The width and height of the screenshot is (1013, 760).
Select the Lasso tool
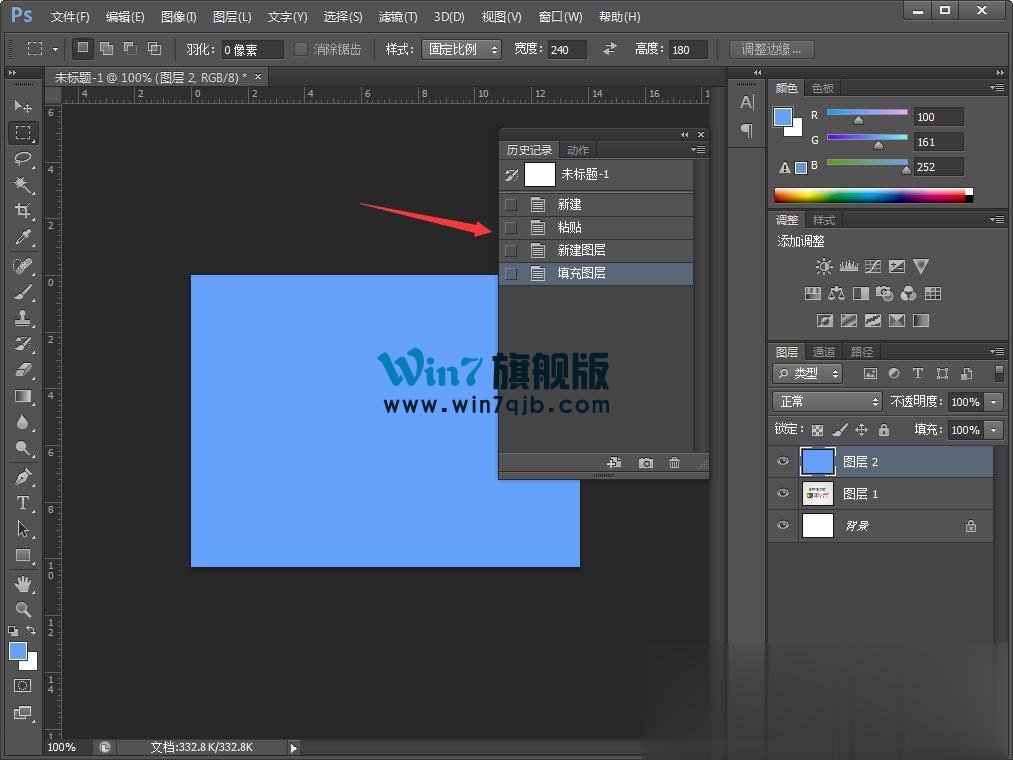23,158
